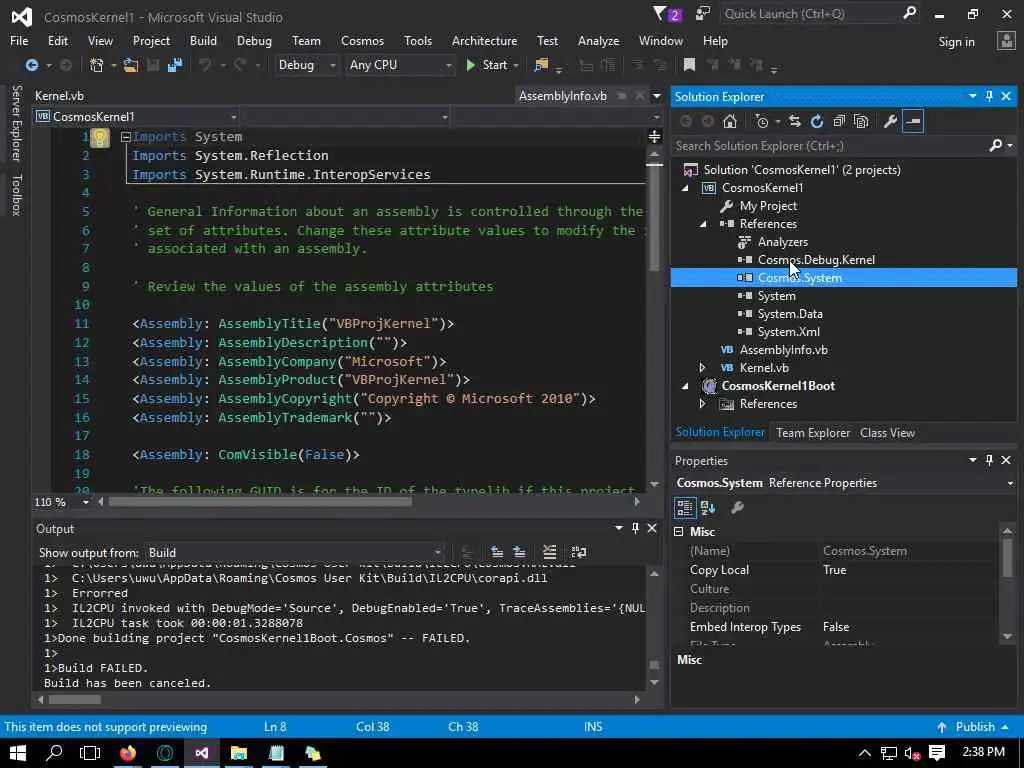
Task: Open the Start button dropdown arrow
Action: [517, 65]
